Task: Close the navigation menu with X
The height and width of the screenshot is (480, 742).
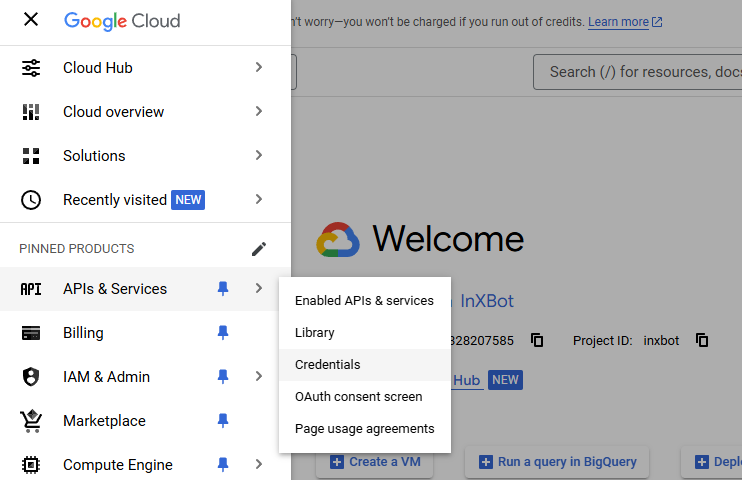Action: tap(31, 20)
